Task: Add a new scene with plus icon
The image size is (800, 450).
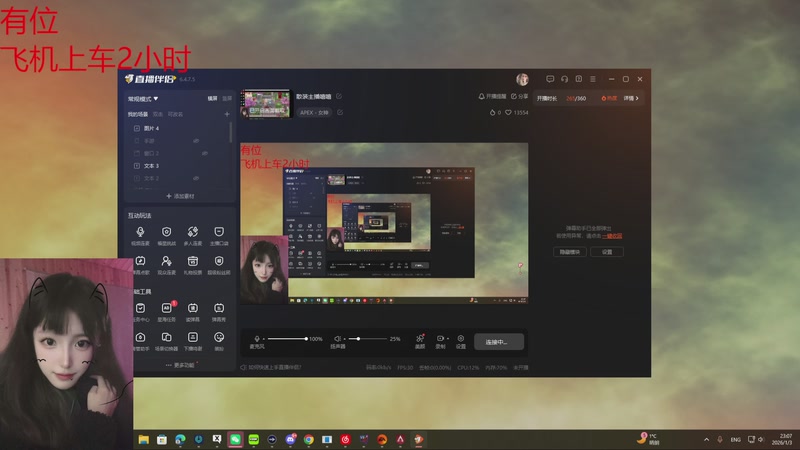Action: (227, 114)
